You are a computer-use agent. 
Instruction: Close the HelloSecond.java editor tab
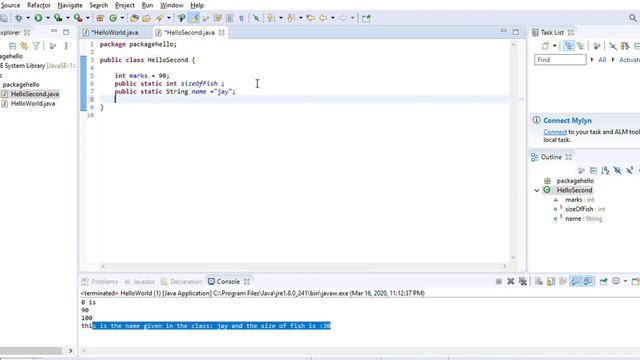click(x=222, y=32)
